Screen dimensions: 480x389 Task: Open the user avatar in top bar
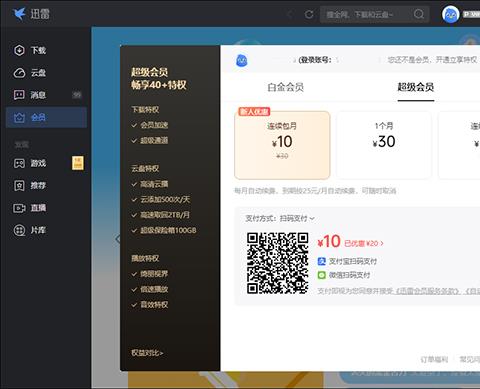450,14
